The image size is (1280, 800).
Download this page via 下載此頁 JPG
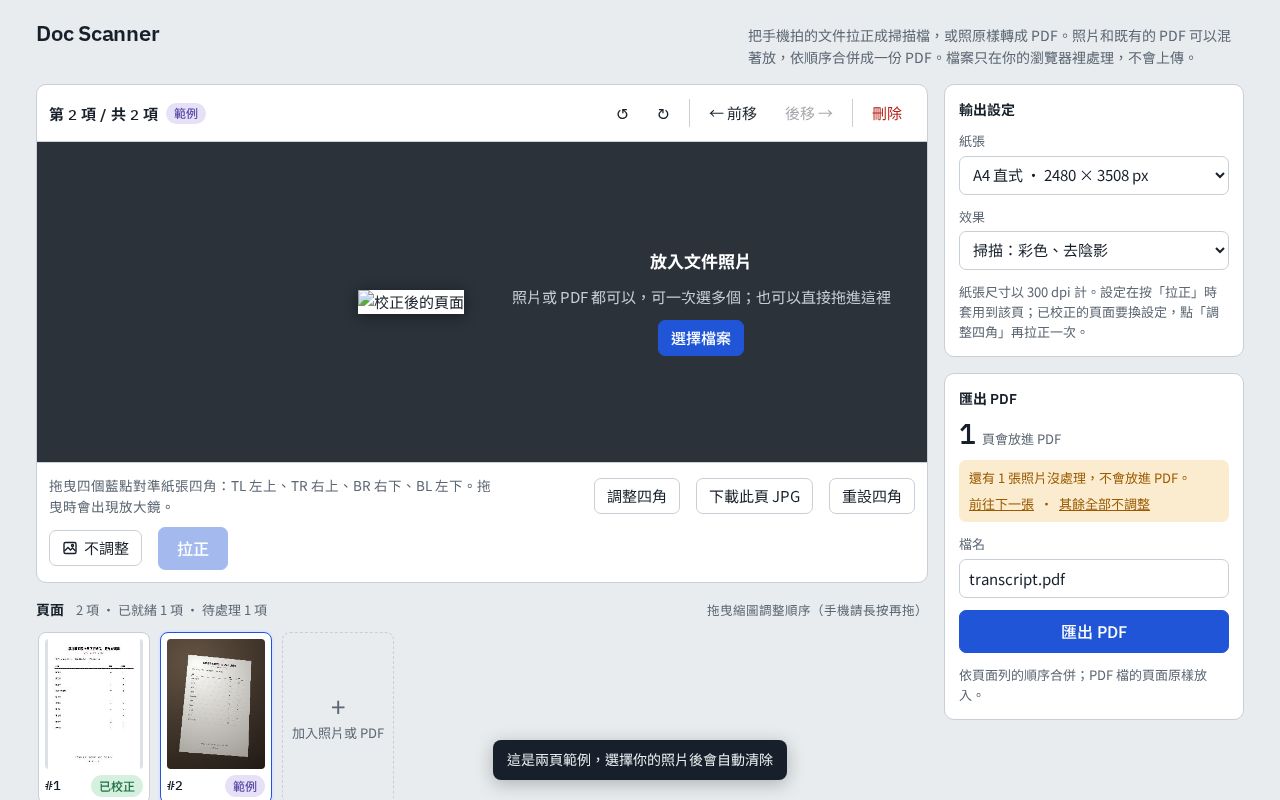(x=754, y=496)
